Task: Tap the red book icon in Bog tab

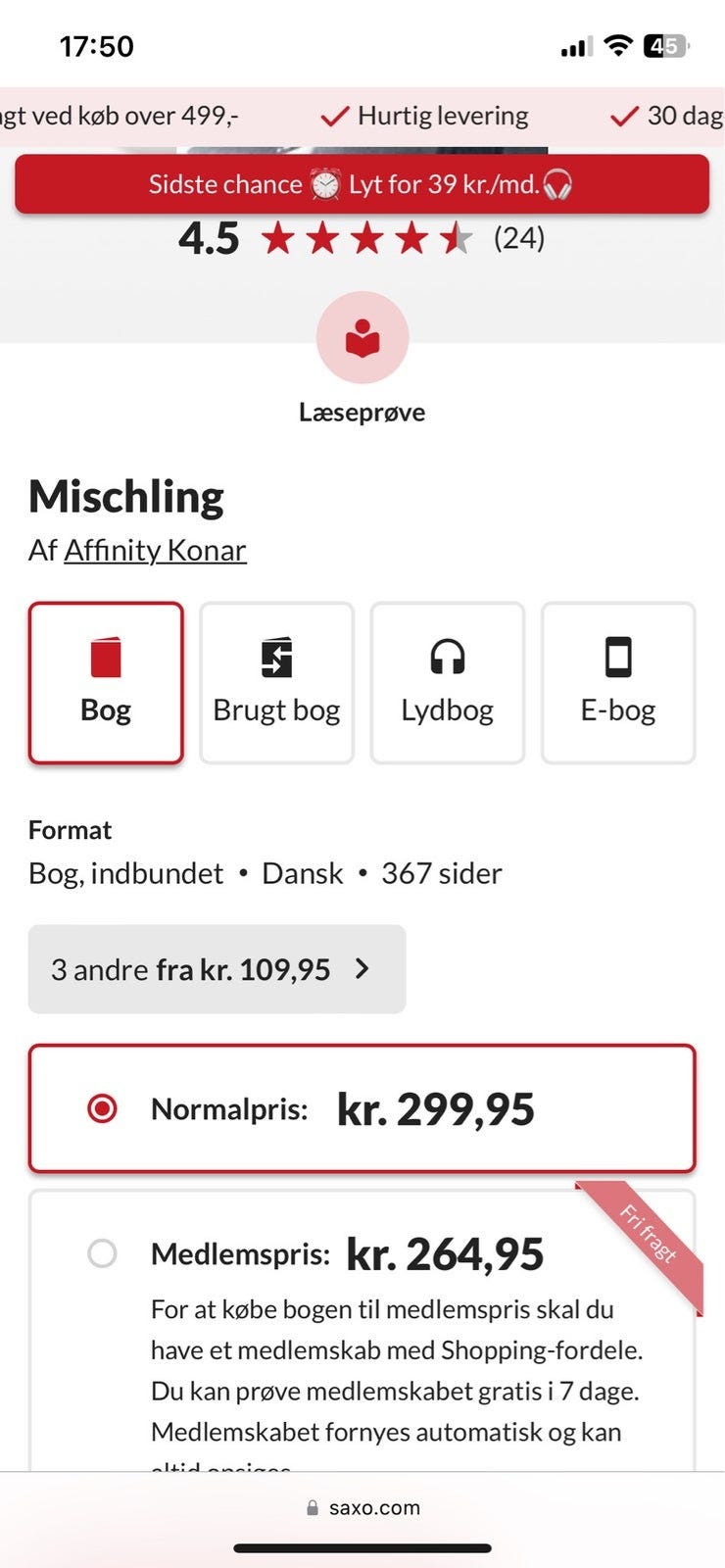Action: pyautogui.click(x=106, y=658)
